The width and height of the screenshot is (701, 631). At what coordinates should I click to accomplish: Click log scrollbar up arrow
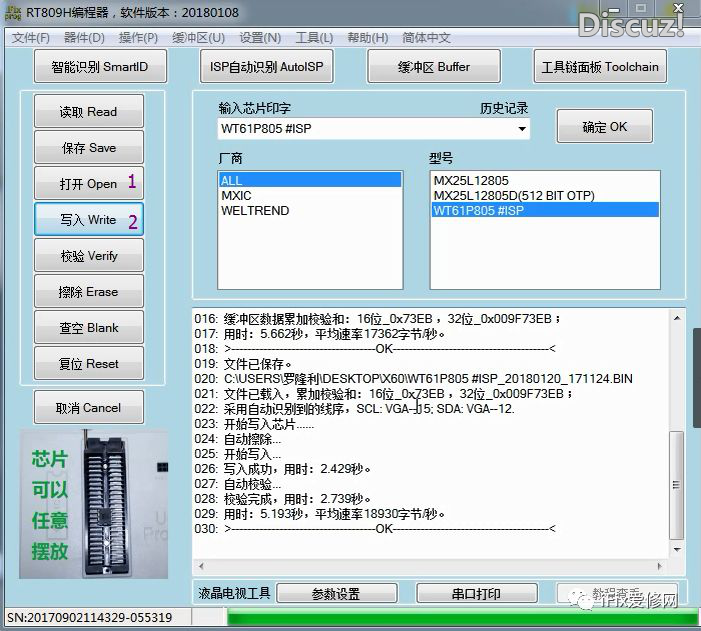tap(677, 318)
